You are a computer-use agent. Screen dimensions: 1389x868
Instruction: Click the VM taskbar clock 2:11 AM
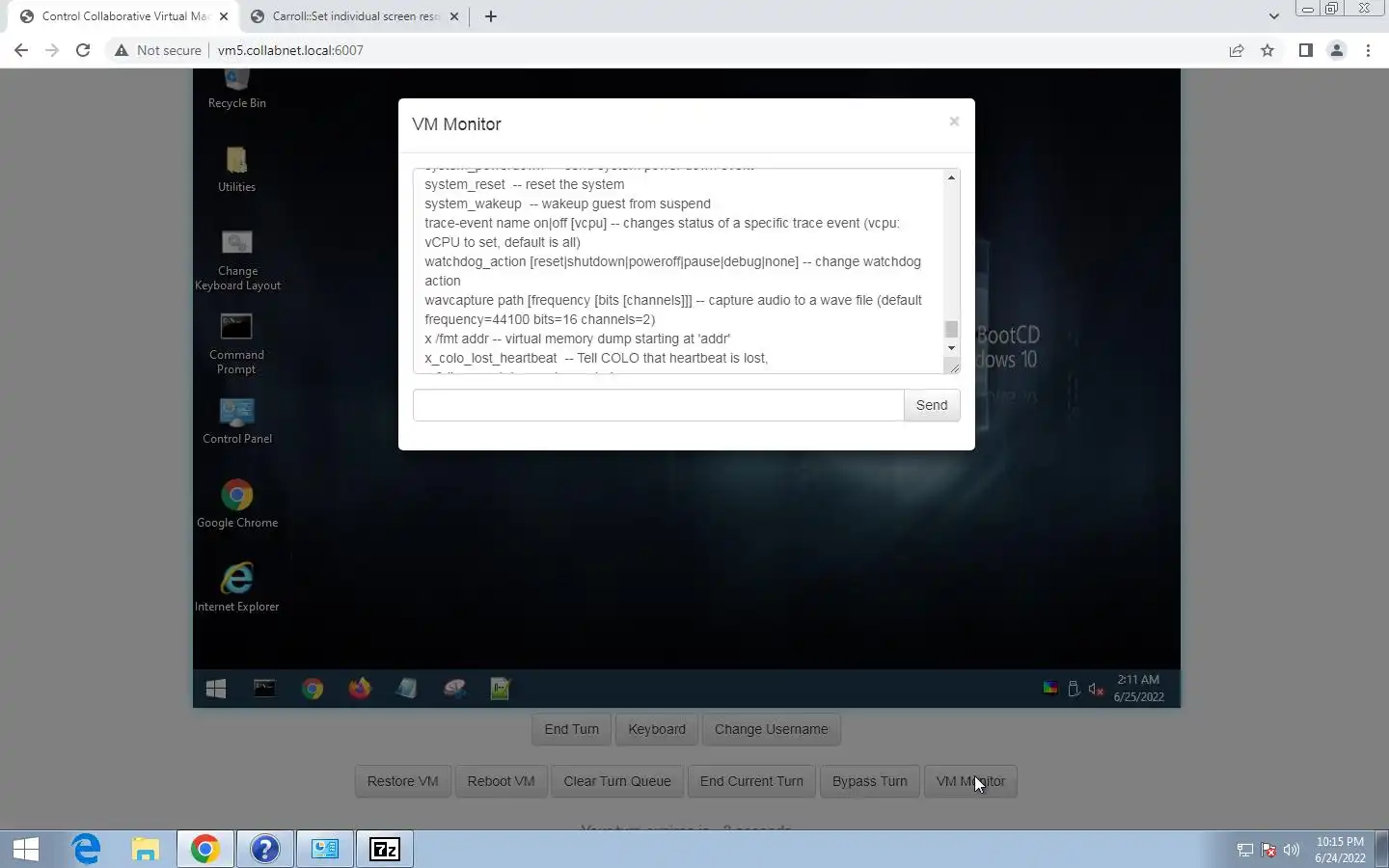[1138, 689]
